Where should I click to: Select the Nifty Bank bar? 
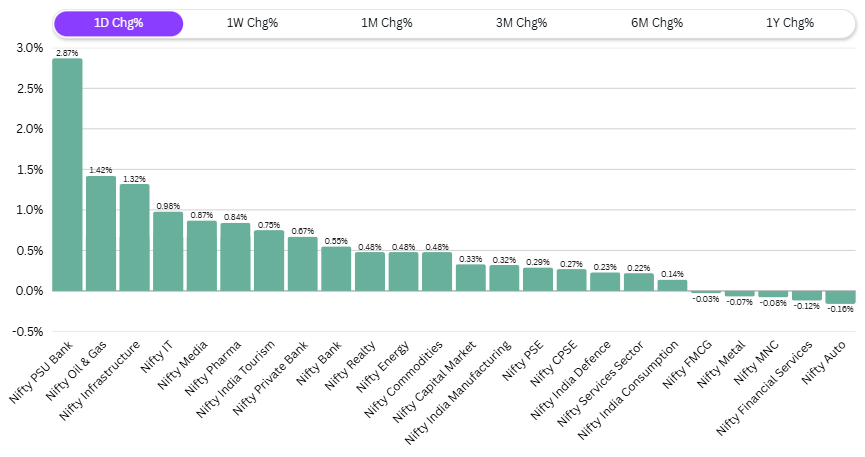pos(336,269)
